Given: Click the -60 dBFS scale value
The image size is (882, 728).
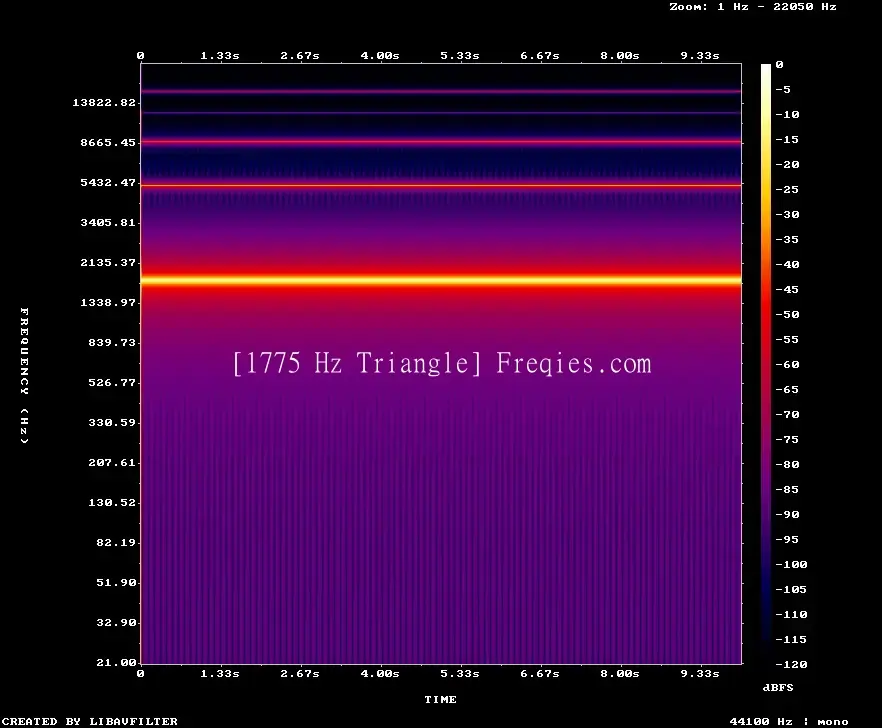Looking at the screenshot, I should click(787, 365).
